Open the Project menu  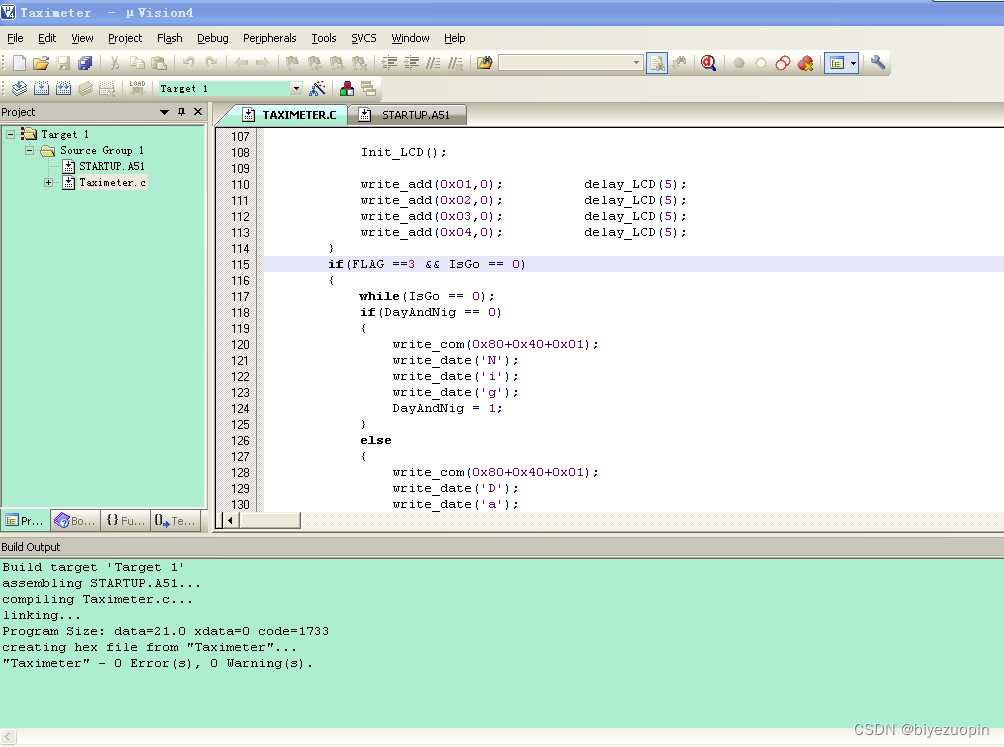point(125,38)
